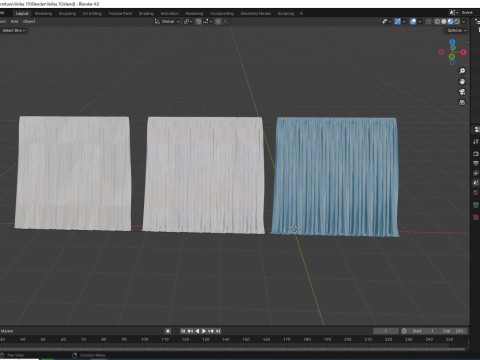Click the Start frame field

tap(423, 331)
